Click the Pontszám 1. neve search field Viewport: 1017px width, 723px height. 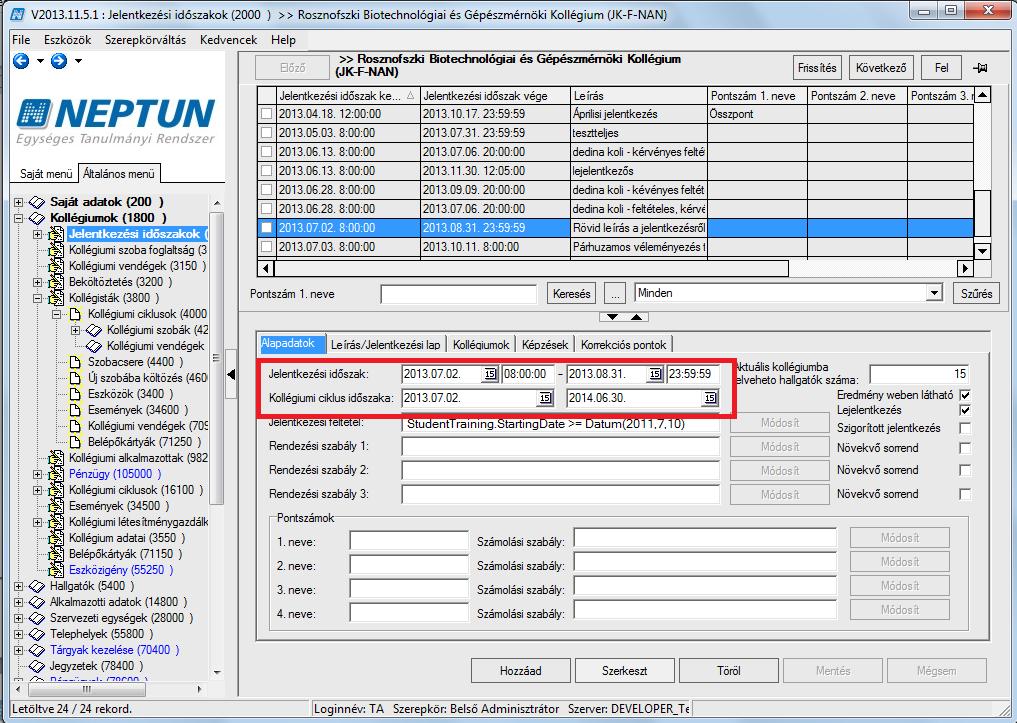click(459, 294)
